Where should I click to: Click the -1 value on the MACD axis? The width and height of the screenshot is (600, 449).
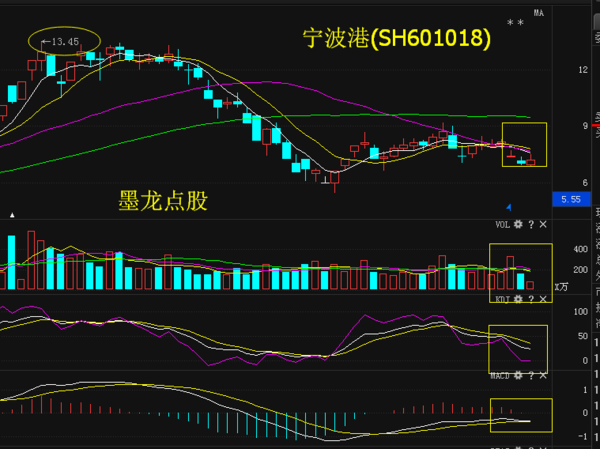coord(583,437)
